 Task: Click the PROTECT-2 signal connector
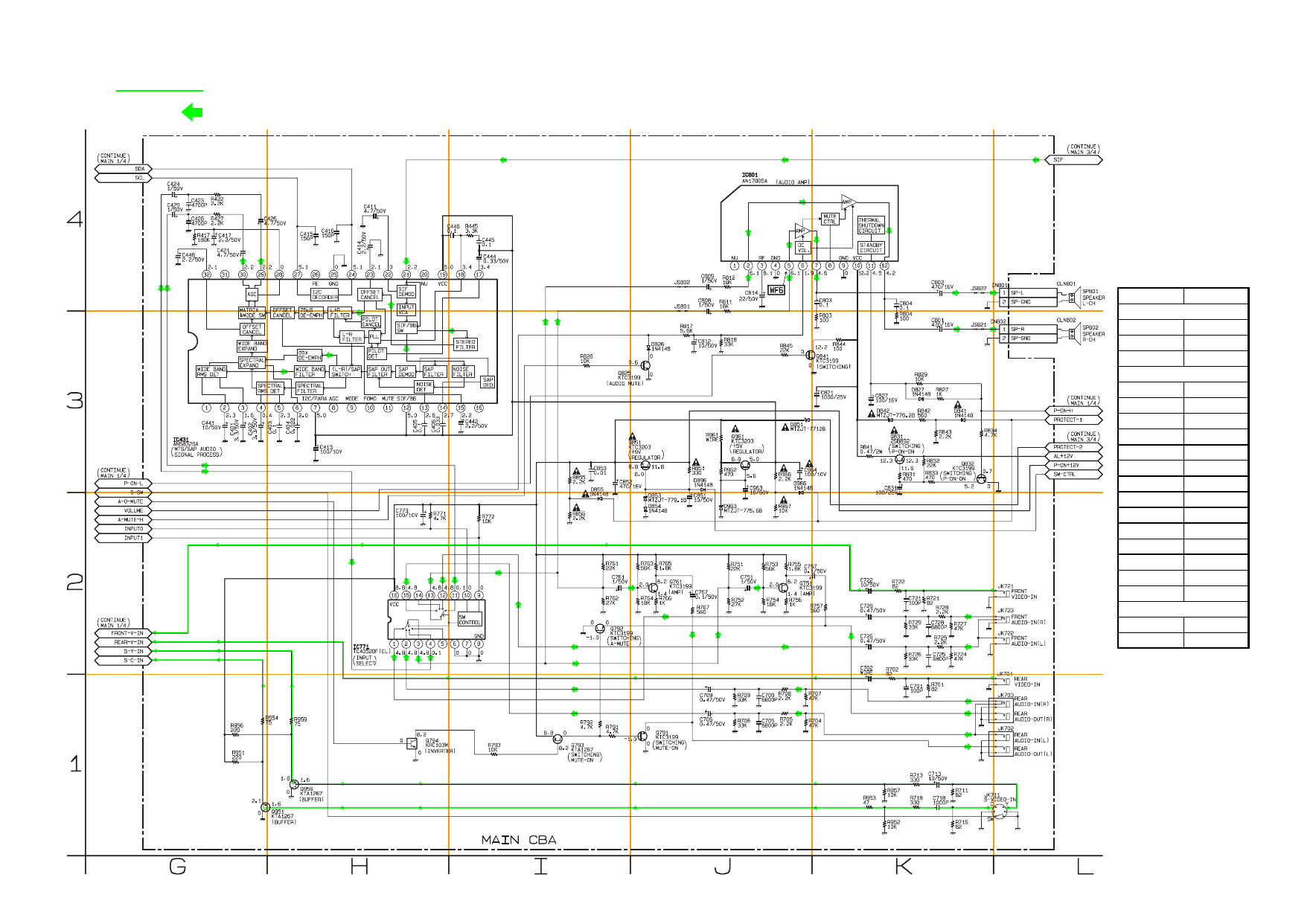[1073, 447]
